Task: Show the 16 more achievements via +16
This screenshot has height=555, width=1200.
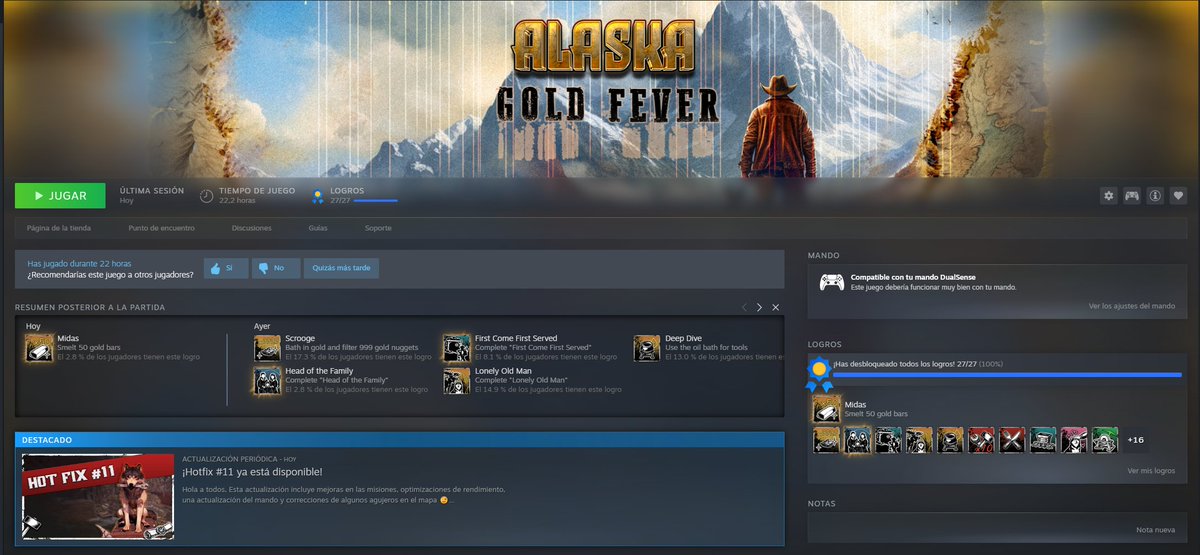Action: tap(1135, 440)
